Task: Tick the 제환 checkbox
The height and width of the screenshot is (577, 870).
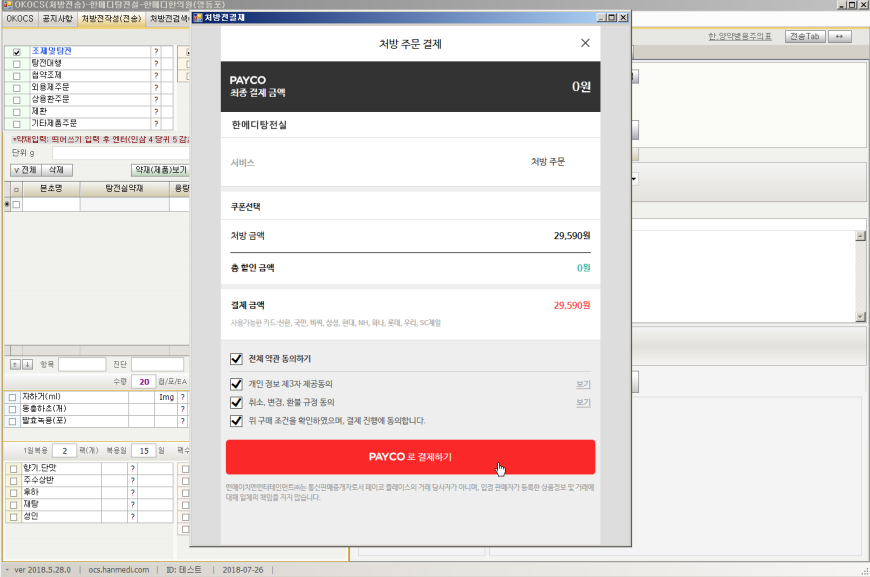Action: coord(17,112)
